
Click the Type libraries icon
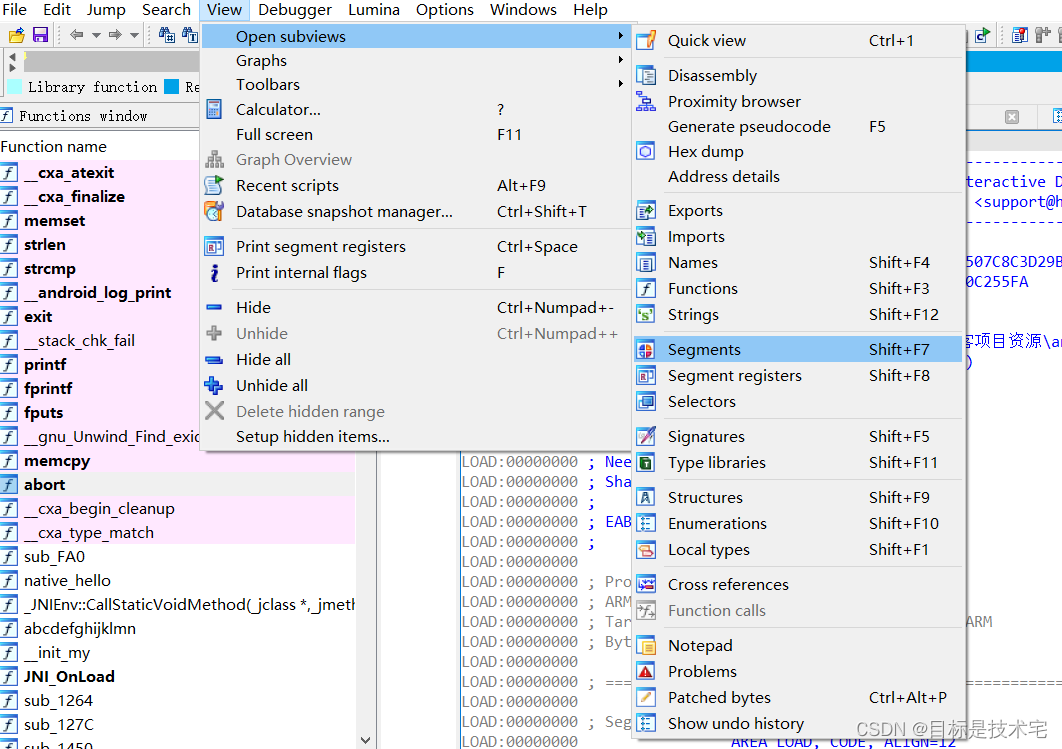click(646, 463)
